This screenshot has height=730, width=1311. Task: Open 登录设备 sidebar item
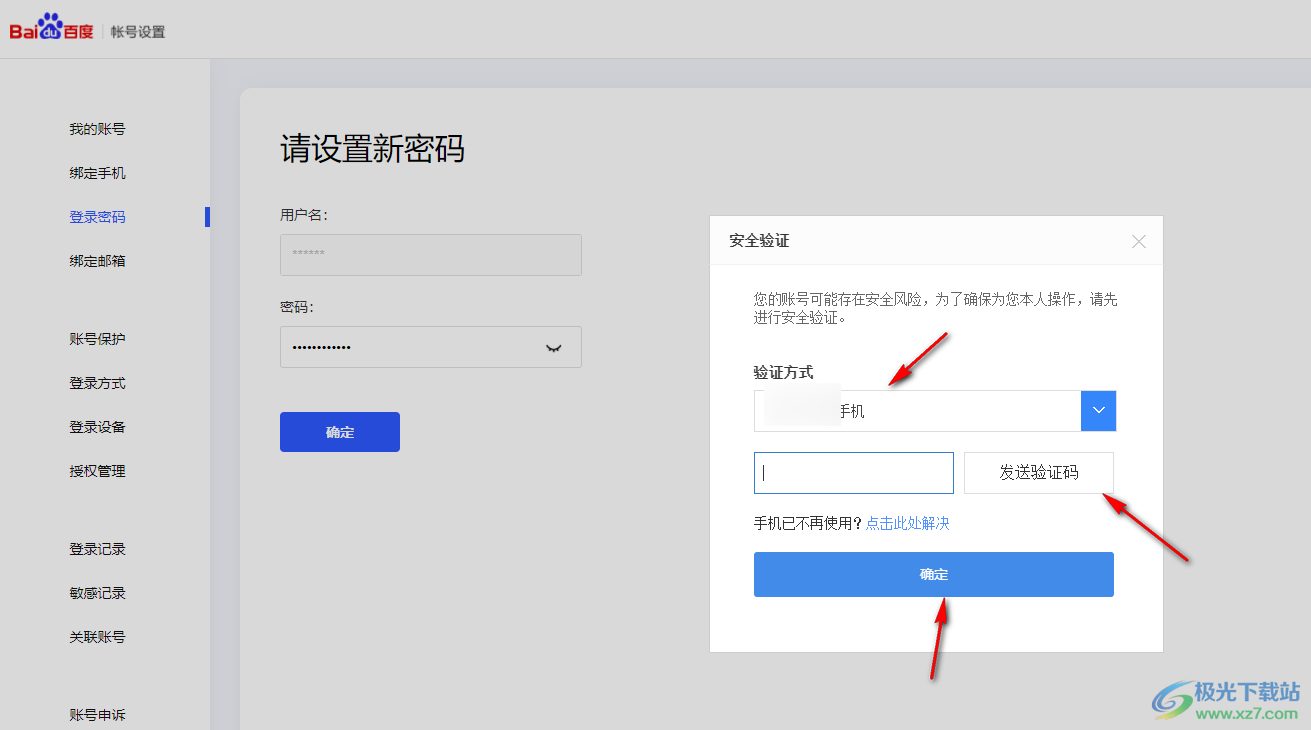(97, 427)
